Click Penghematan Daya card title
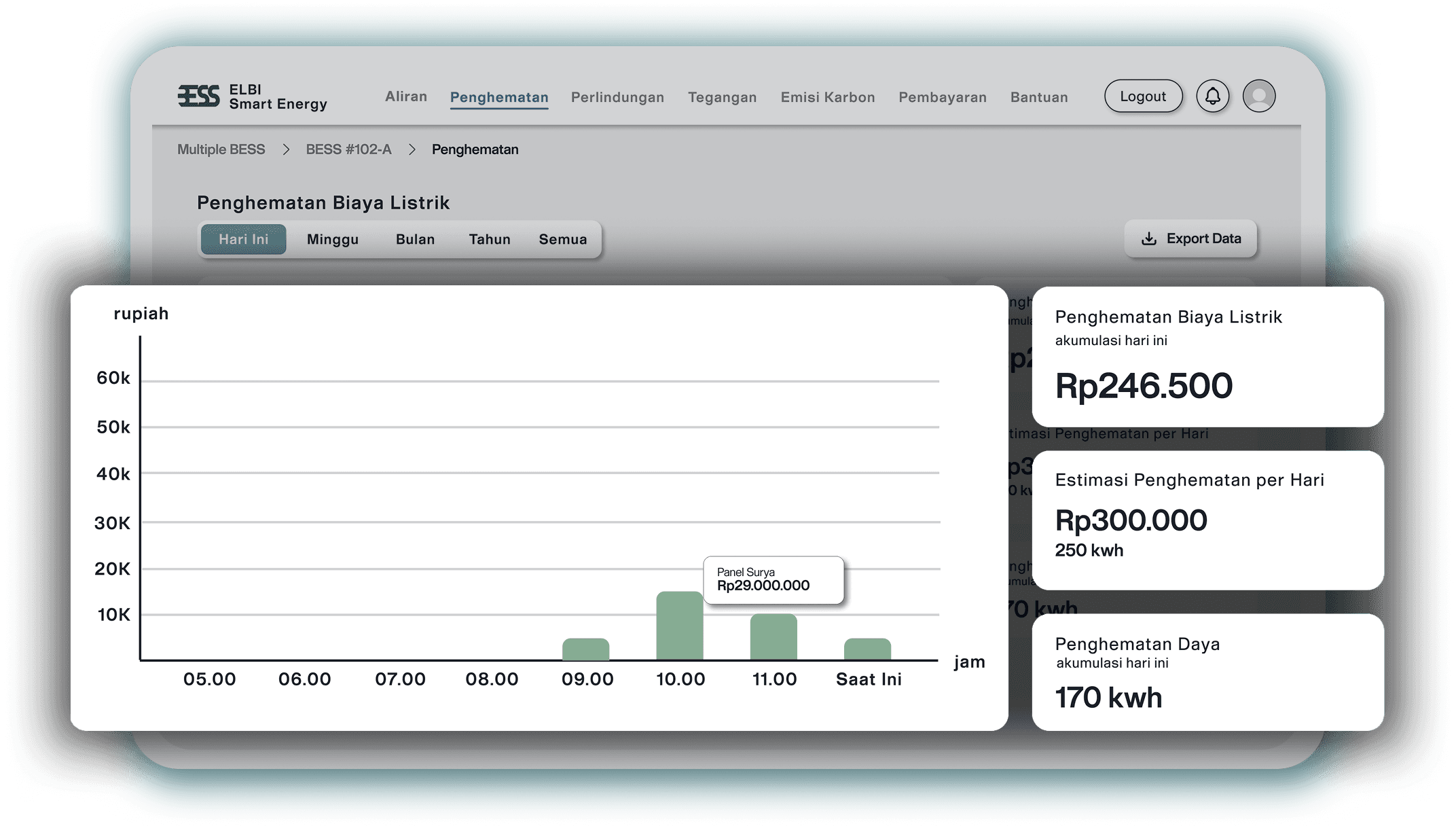Image resolution: width=1456 pixels, height=826 pixels. tap(1137, 644)
